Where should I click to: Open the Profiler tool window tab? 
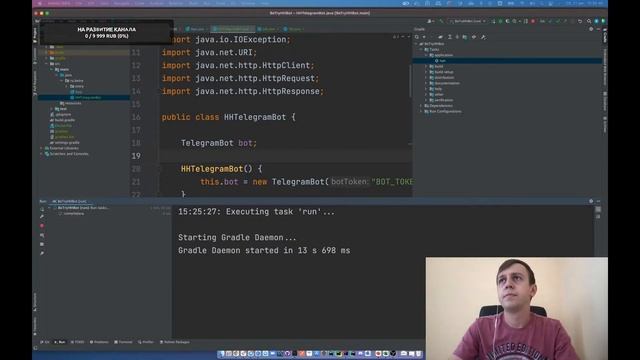click(x=146, y=342)
